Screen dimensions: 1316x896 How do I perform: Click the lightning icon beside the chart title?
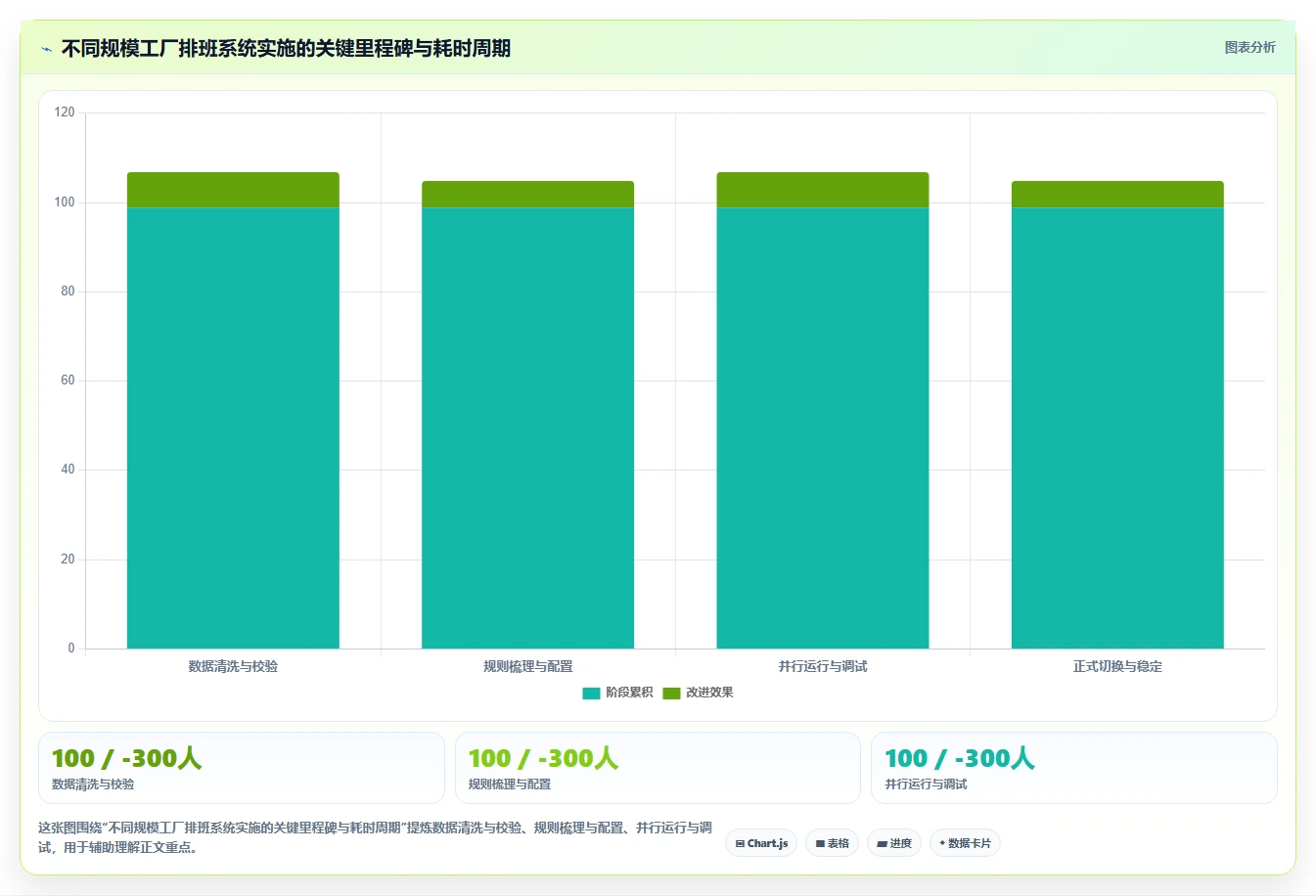pyautogui.click(x=46, y=49)
